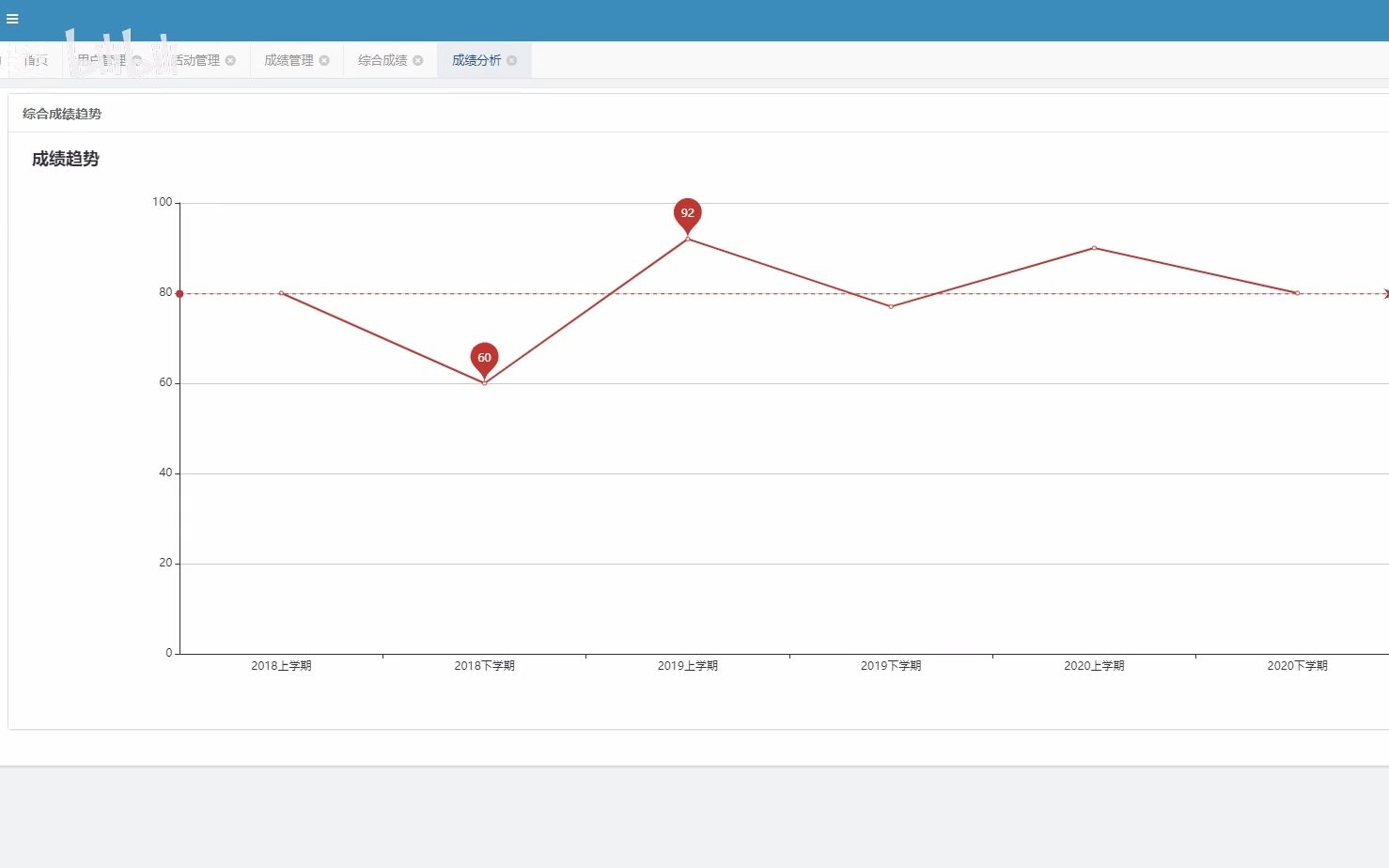Click the 2019下学期 axis label
Image resolution: width=1389 pixels, height=868 pixels.
point(891,666)
